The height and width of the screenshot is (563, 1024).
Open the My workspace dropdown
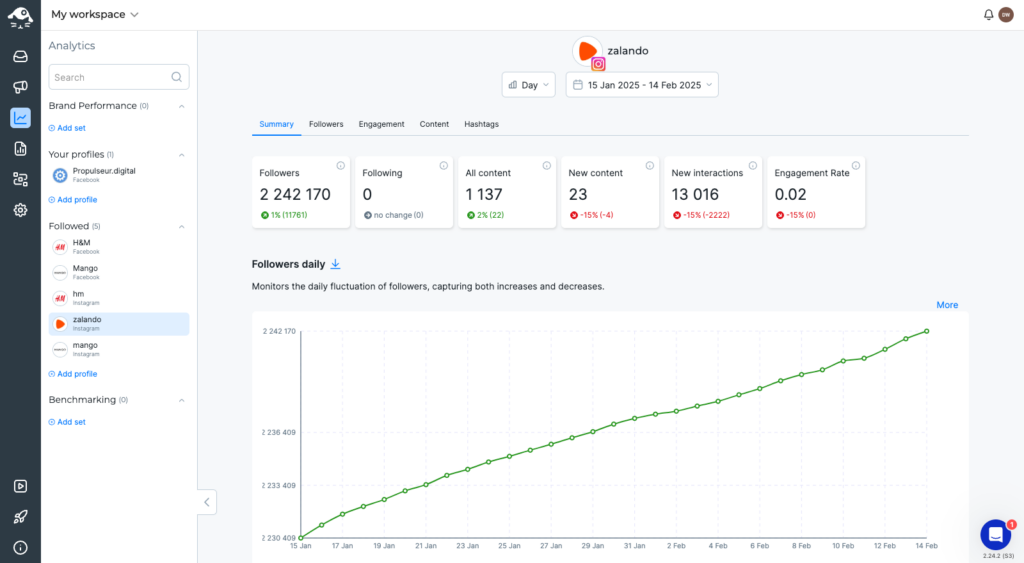(95, 14)
